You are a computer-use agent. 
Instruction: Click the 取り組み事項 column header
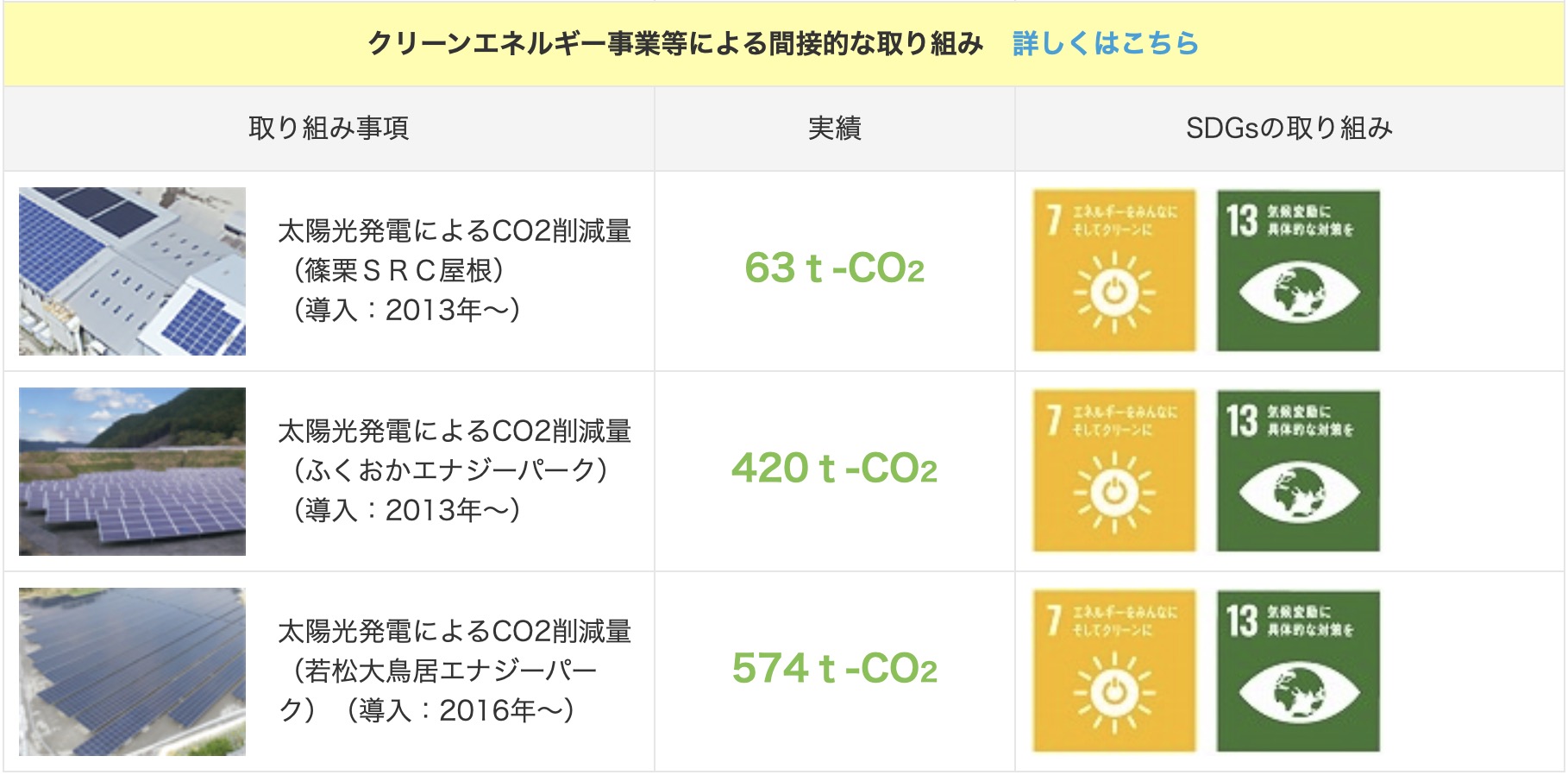(329, 129)
